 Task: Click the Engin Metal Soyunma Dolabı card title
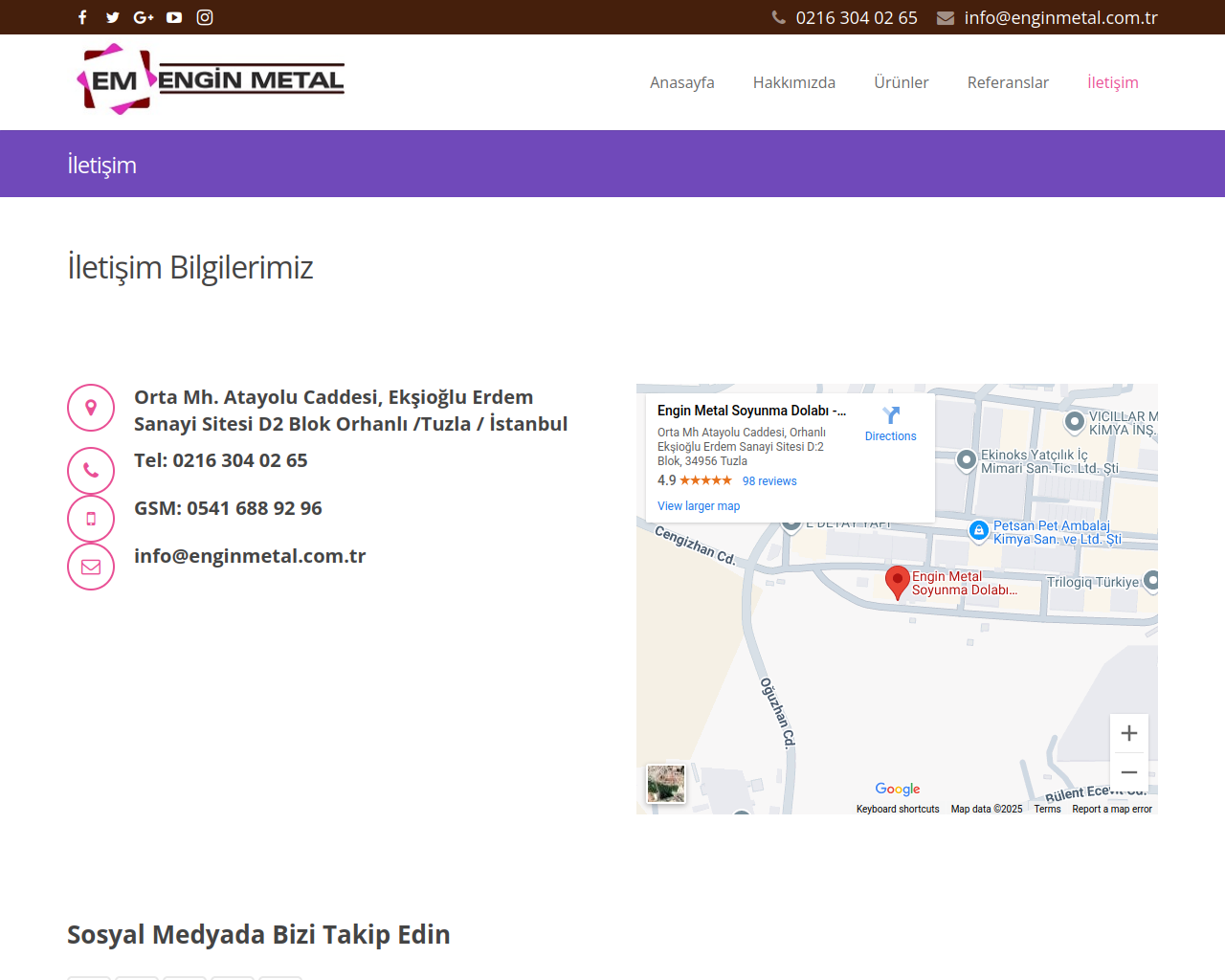point(751,411)
